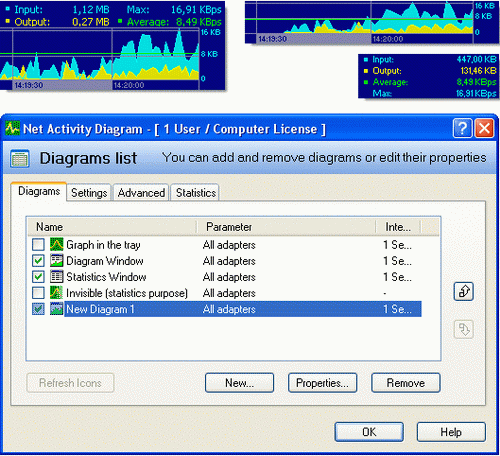This screenshot has width=500, height=456.
Task: Click Output value 0,27 MB in left diagram
Action: [91, 22]
